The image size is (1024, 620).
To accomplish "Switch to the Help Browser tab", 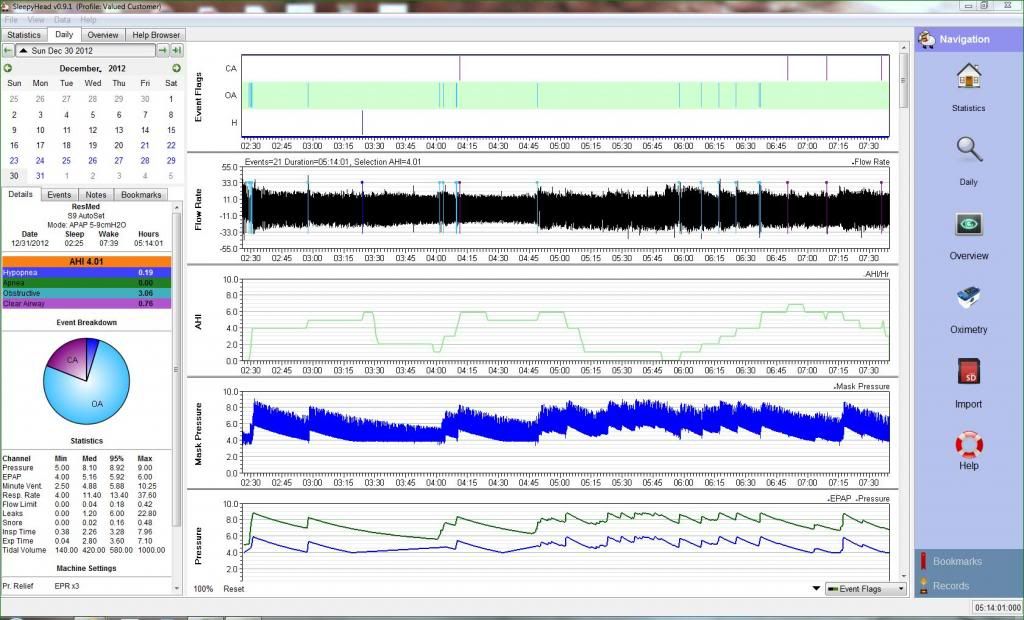I will pos(156,35).
